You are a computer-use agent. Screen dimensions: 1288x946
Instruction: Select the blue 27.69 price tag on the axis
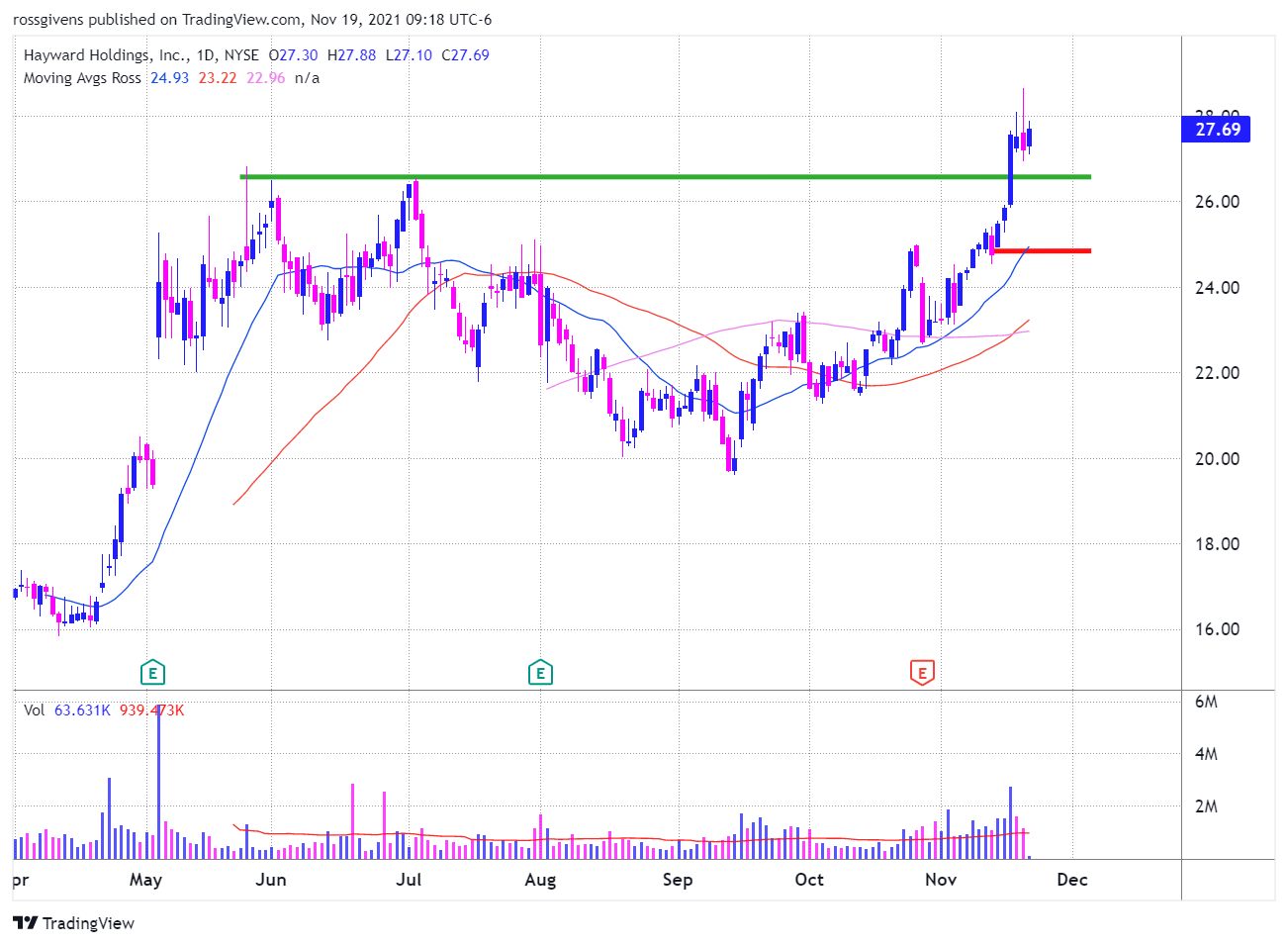click(1216, 130)
